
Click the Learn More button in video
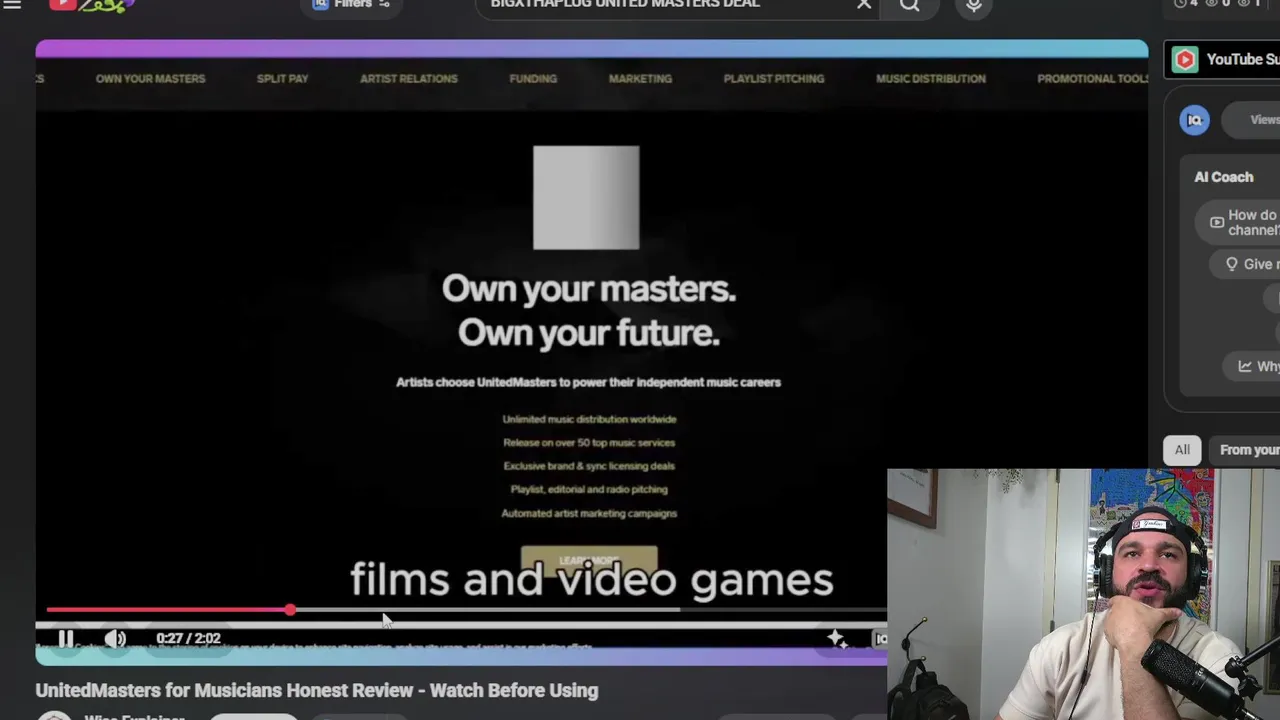589,560
